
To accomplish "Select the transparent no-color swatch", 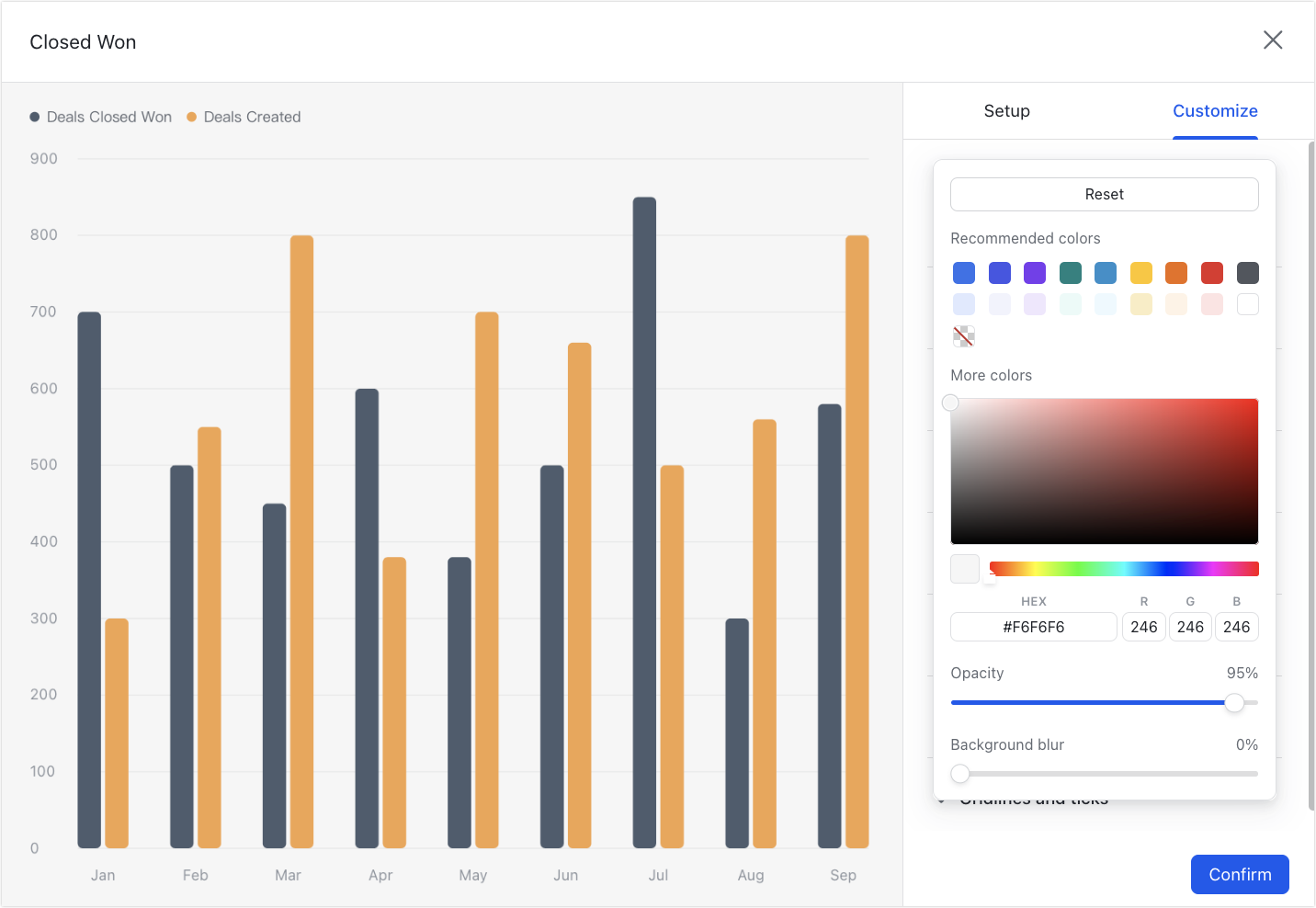I will [x=964, y=335].
